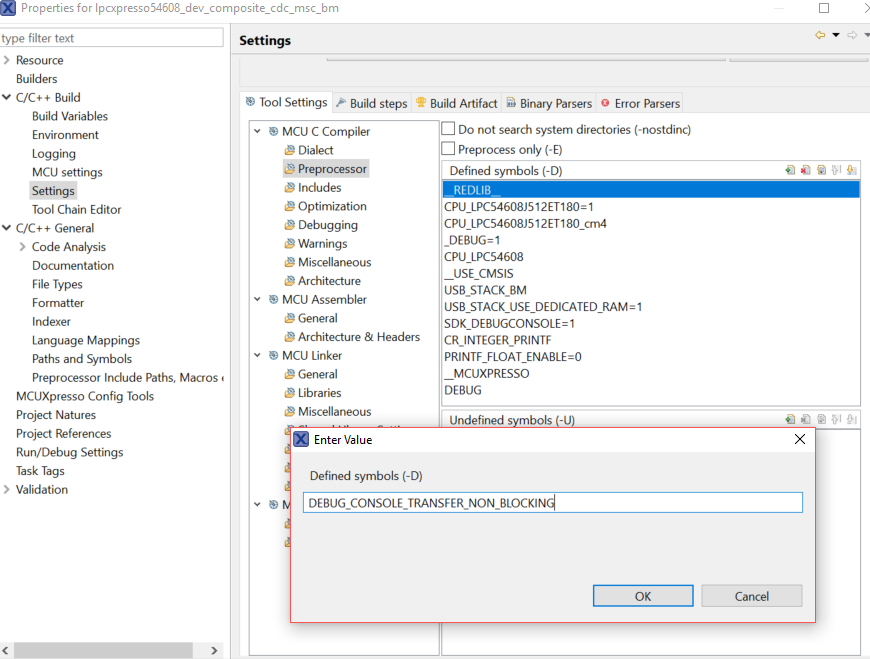Screen dimensions: 870x659
Task: Open Build Variables page
Action: click(x=70, y=116)
